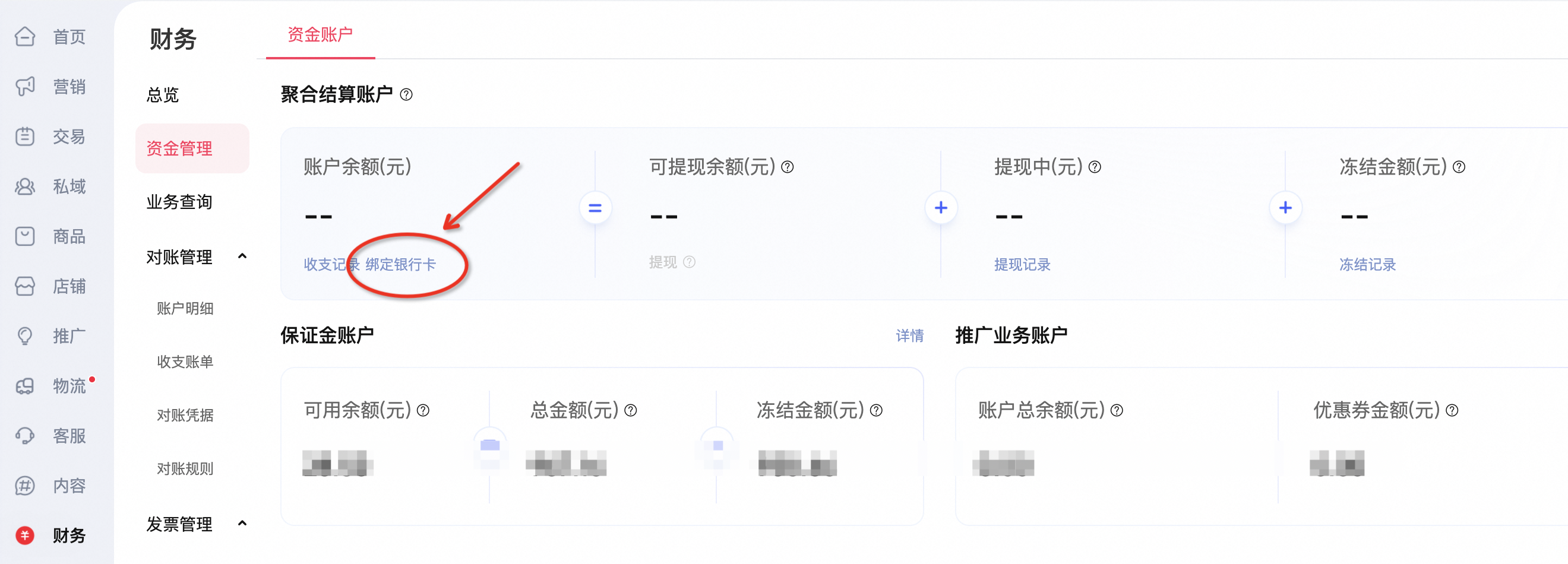The image size is (1568, 564).
Task: Open 收支账单 submenu item
Action: 185,362
